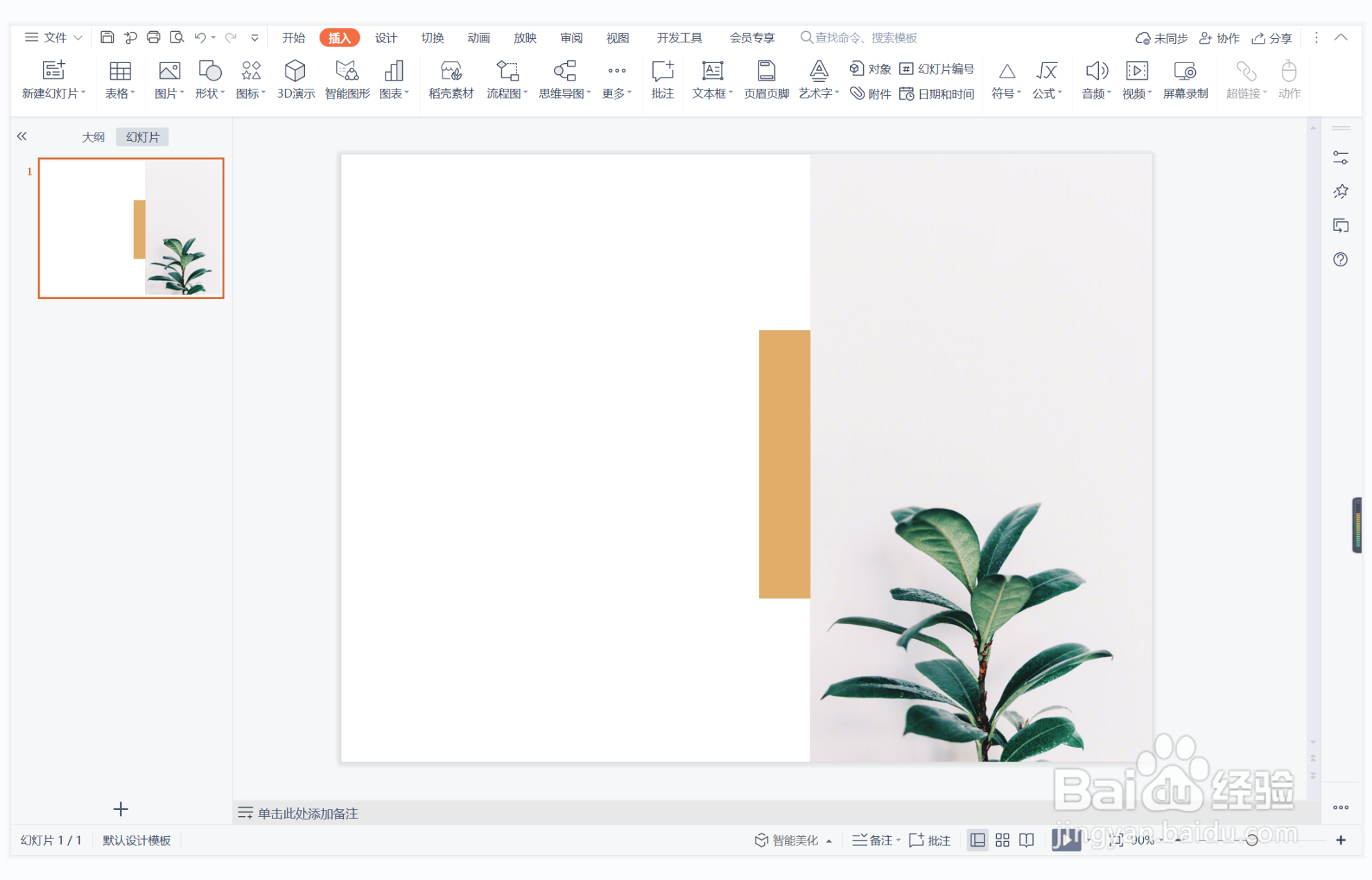Open the 智能美化 dropdown arrow
This screenshot has width=1372, height=880.
pyautogui.click(x=829, y=840)
